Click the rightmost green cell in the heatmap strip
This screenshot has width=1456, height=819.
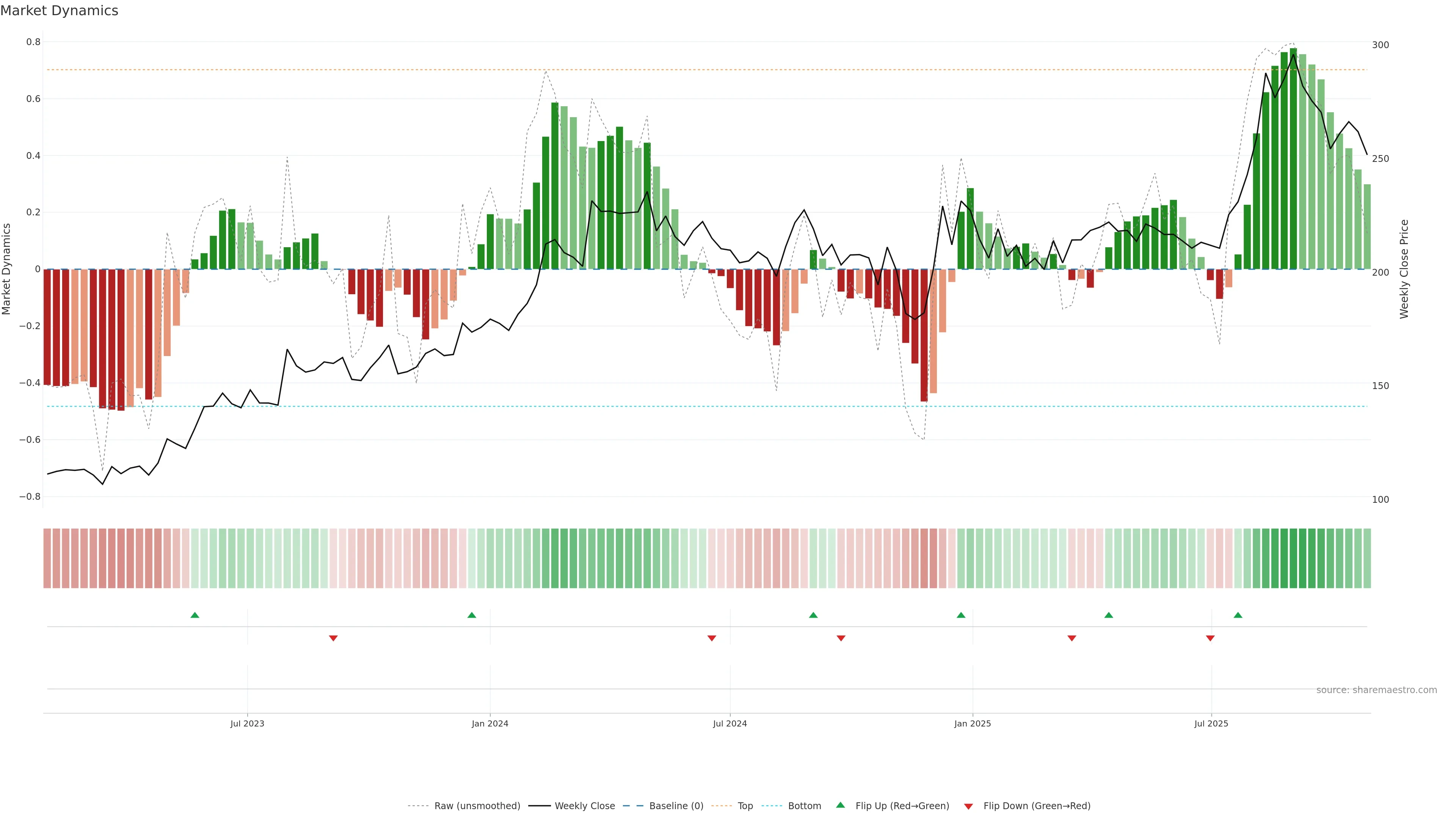pyautogui.click(x=1367, y=559)
